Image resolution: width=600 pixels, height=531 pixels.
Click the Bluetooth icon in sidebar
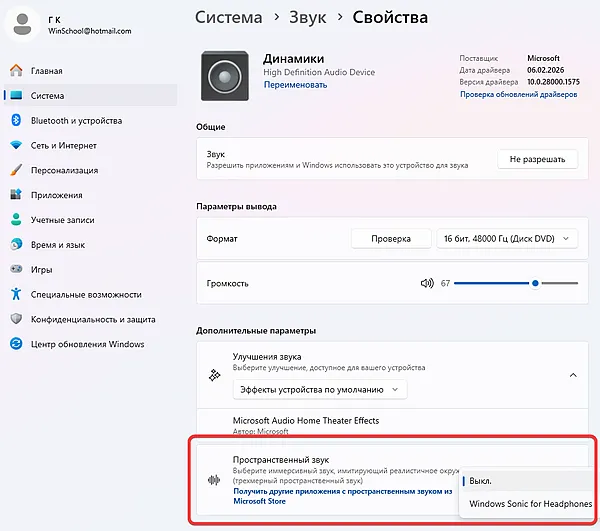coord(16,120)
